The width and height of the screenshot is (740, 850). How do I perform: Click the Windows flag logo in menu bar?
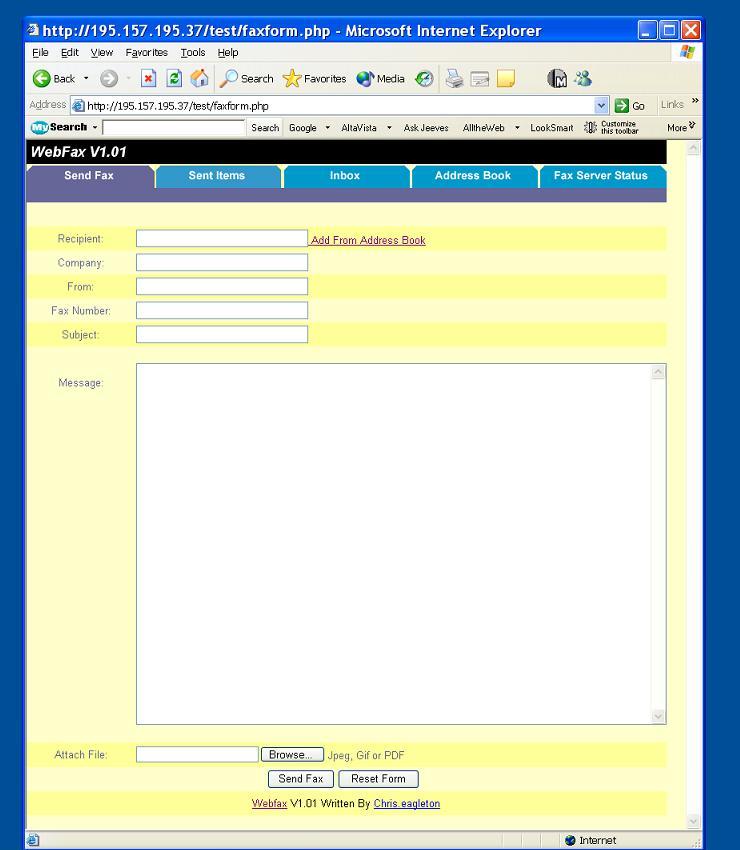pos(687,52)
